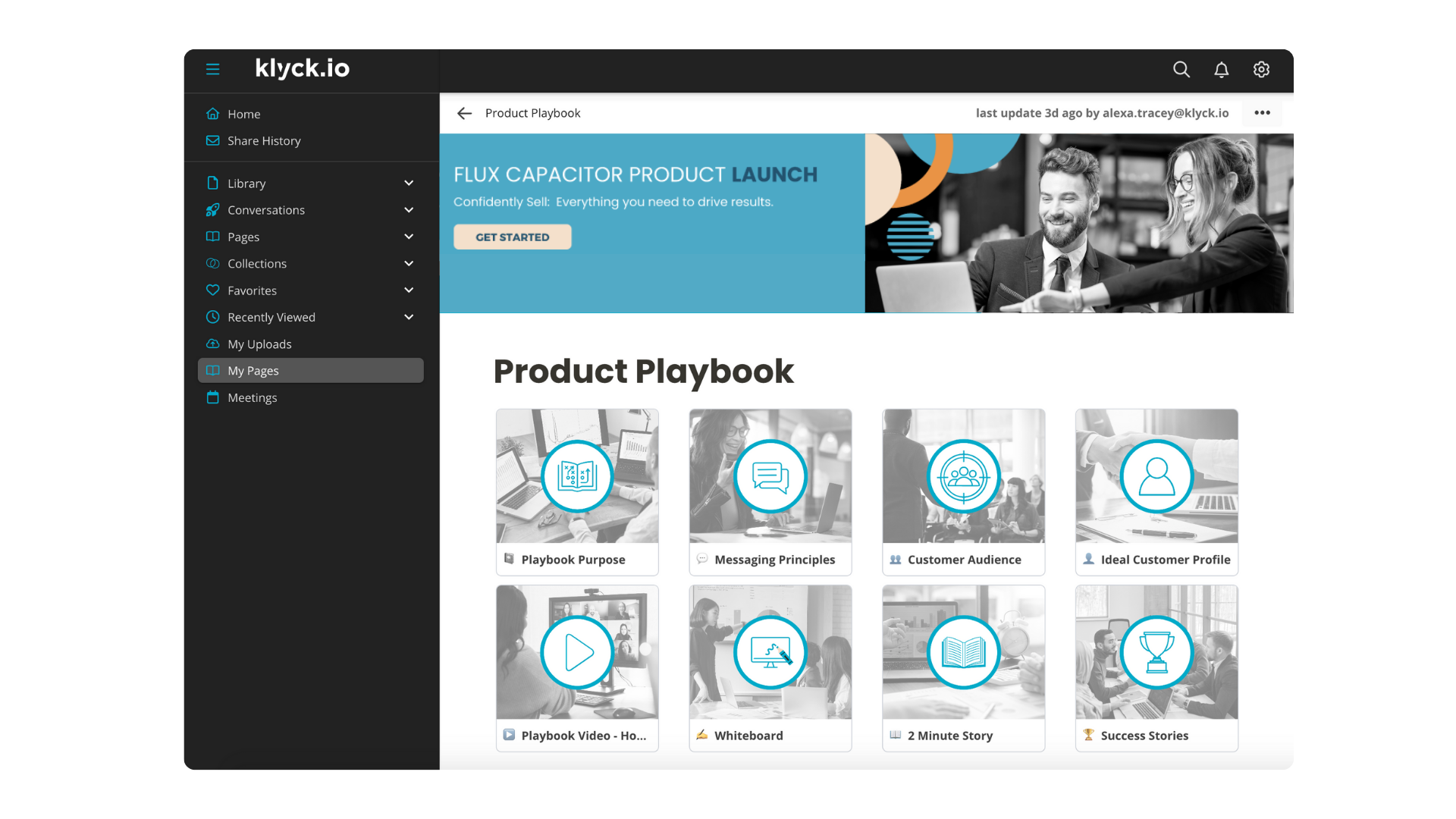
Task: Open settings with the gear icon
Action: tap(1261, 69)
